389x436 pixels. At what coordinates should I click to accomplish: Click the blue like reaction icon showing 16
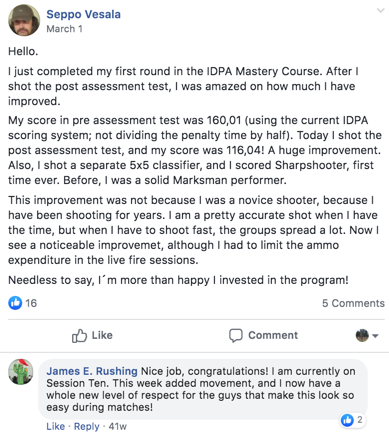click(x=15, y=303)
